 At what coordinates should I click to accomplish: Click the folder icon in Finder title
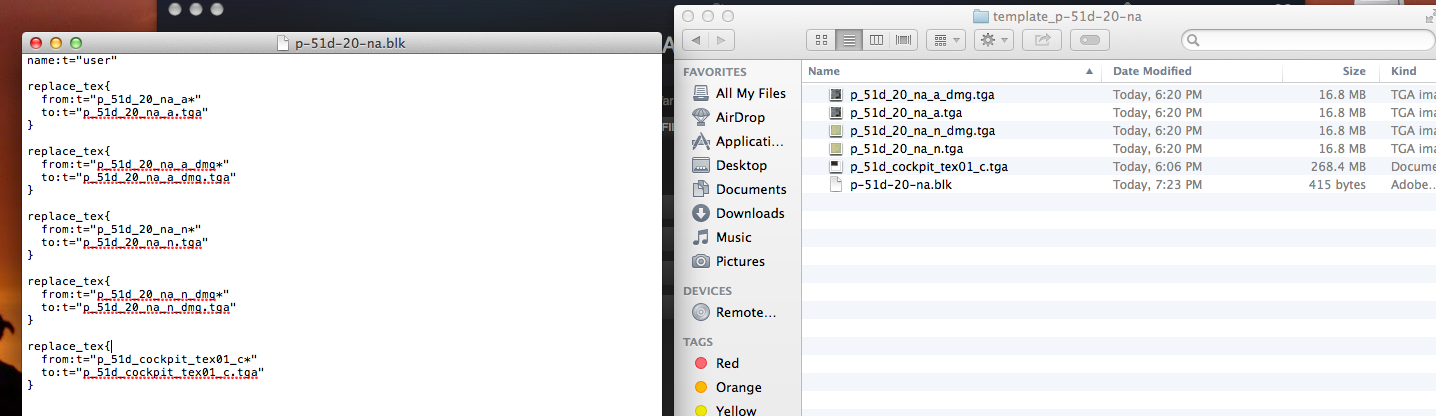click(x=980, y=16)
